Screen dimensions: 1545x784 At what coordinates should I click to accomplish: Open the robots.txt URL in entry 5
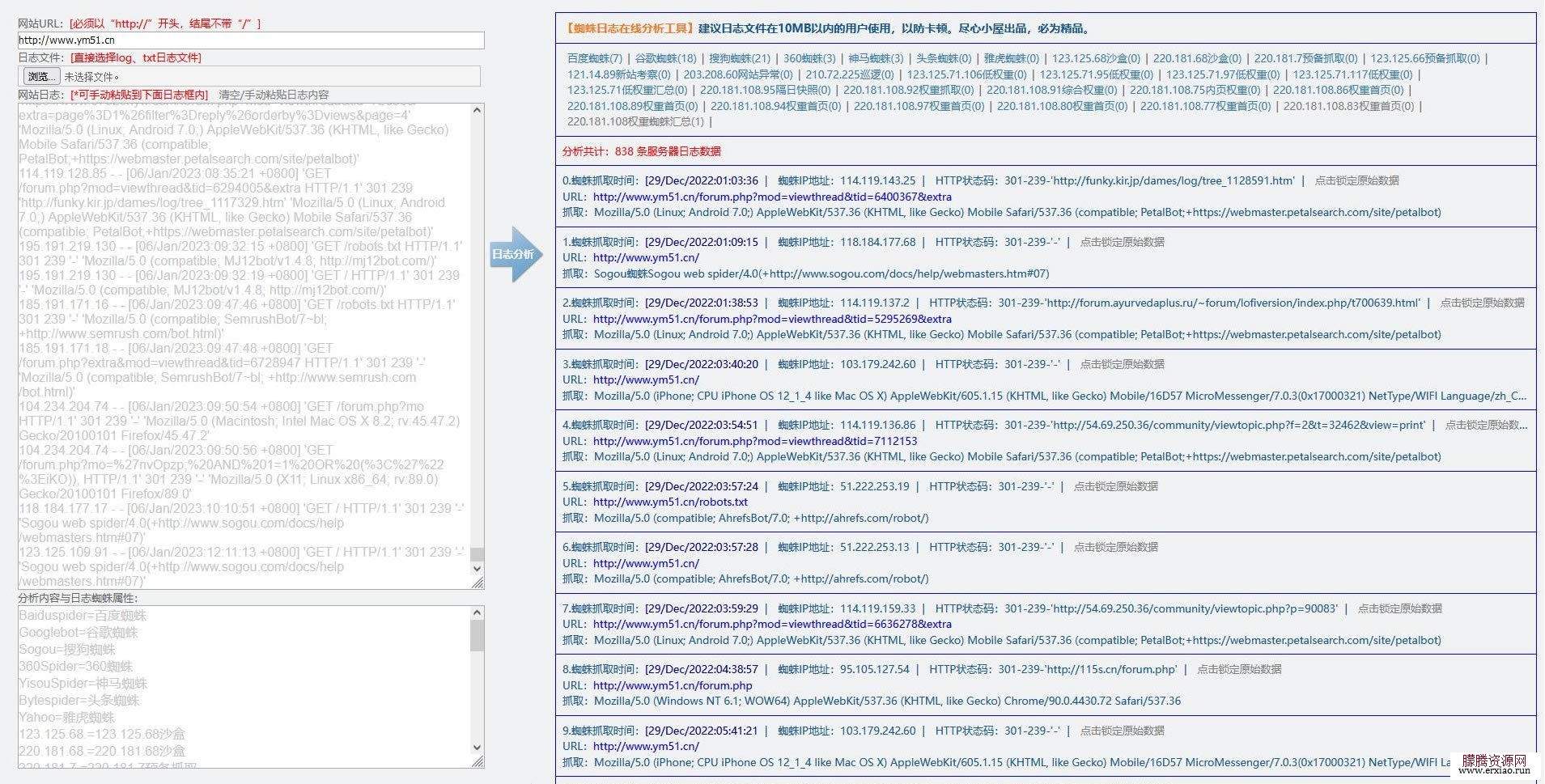point(670,502)
